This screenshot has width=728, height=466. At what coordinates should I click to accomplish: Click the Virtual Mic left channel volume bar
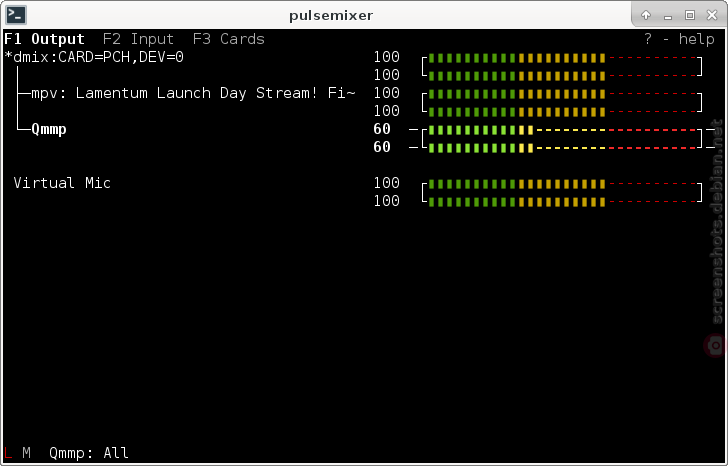[562, 184]
